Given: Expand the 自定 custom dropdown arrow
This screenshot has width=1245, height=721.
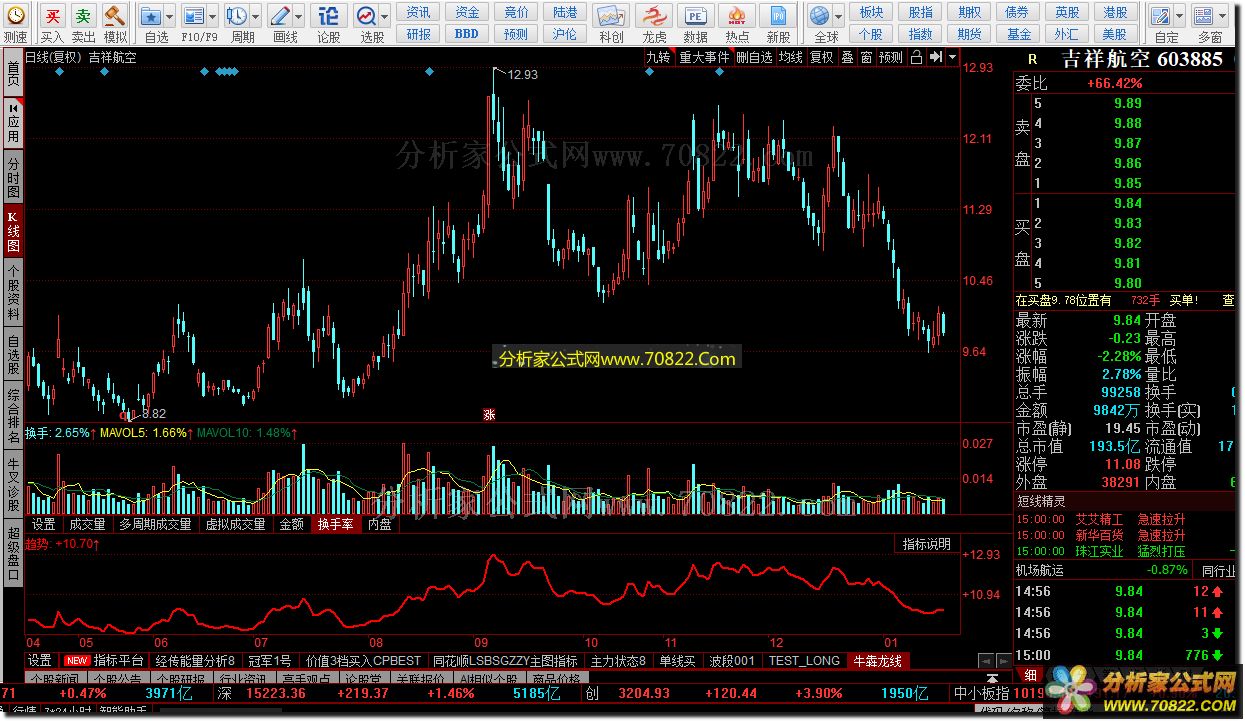Looking at the screenshot, I should click(1180, 16).
